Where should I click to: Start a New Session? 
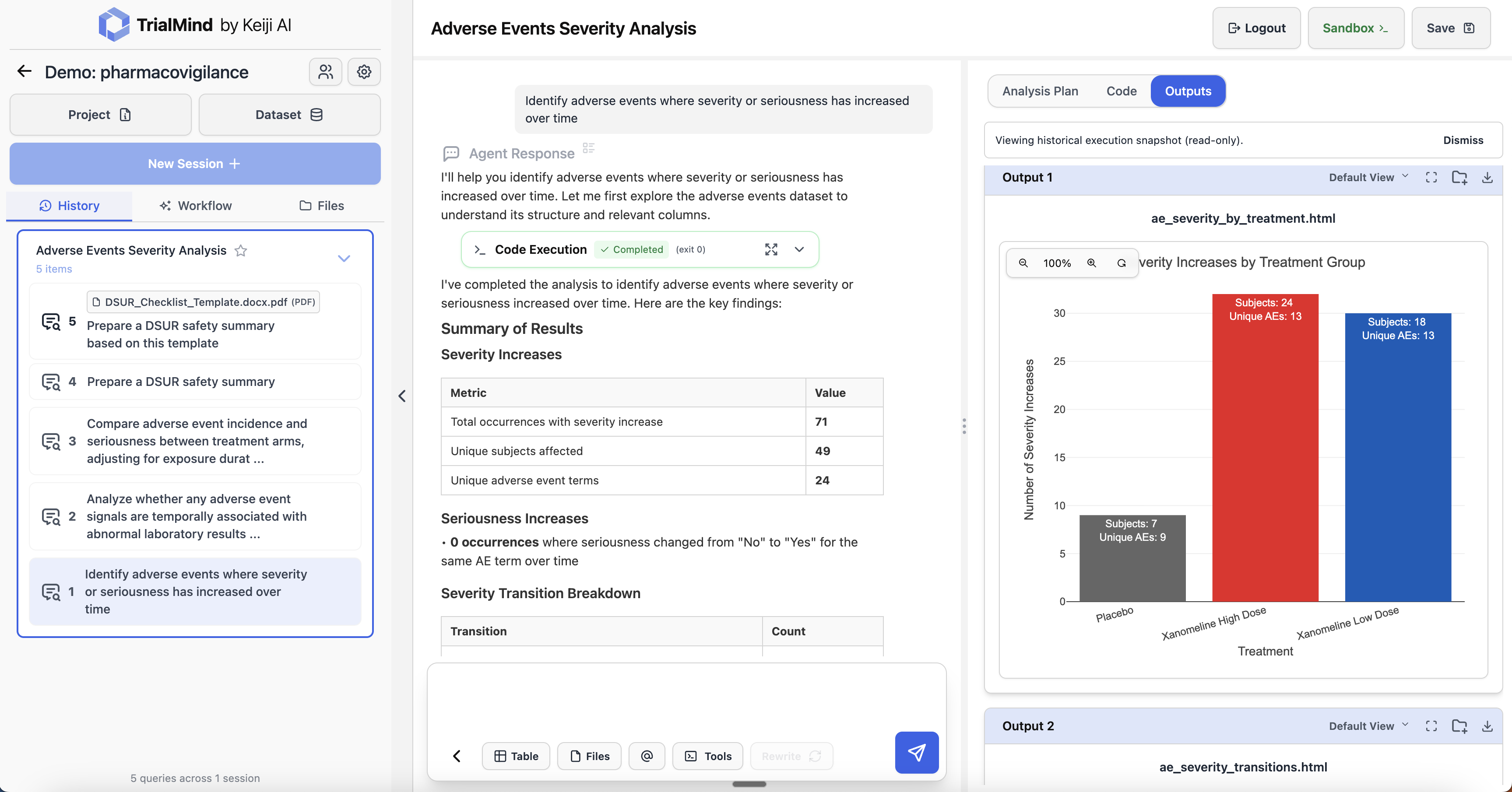tap(193, 163)
